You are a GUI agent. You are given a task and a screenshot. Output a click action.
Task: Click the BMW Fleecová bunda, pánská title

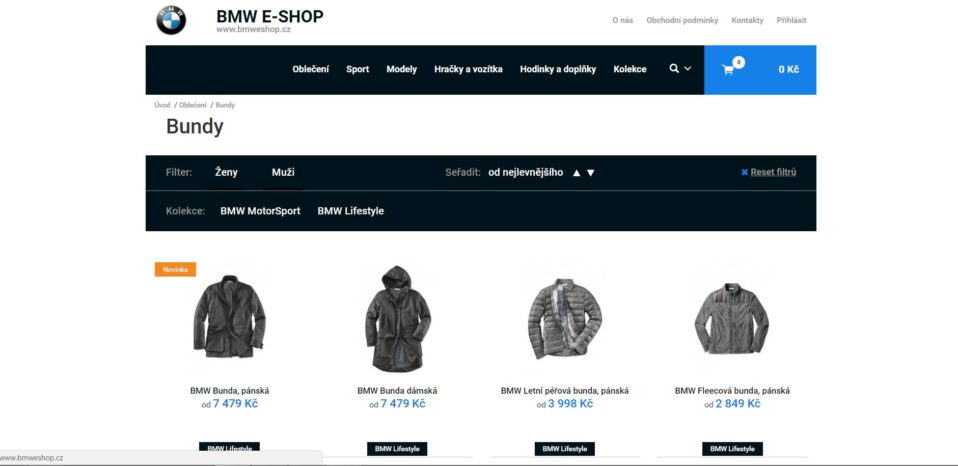click(732, 390)
